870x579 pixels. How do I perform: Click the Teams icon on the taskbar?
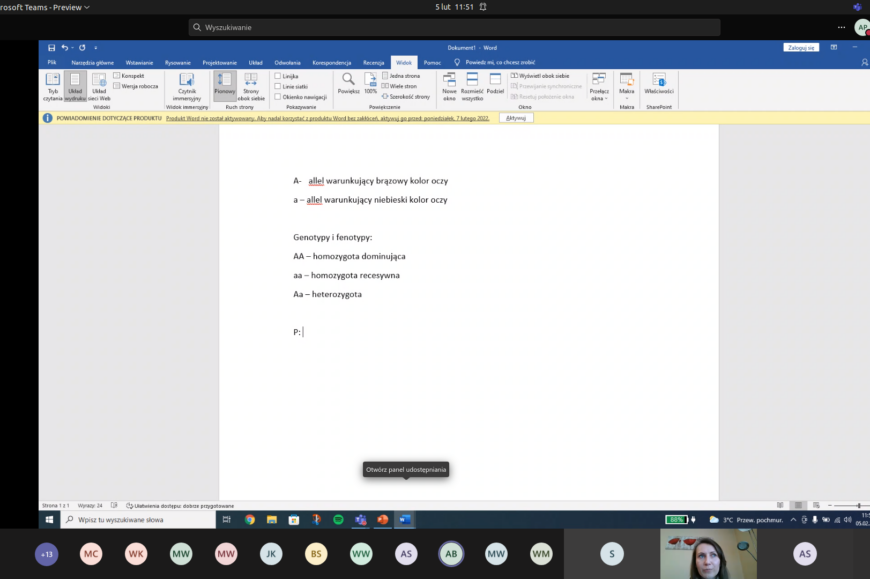(x=361, y=520)
